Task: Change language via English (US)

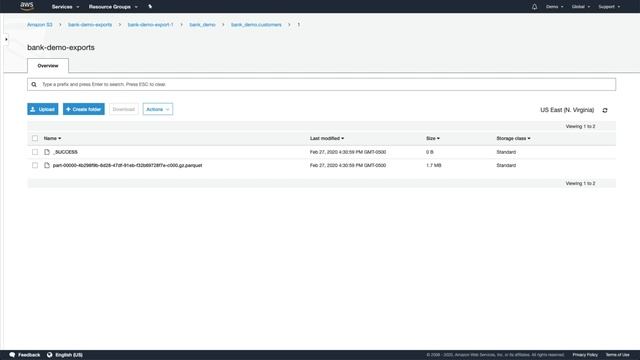Action: tap(69, 355)
